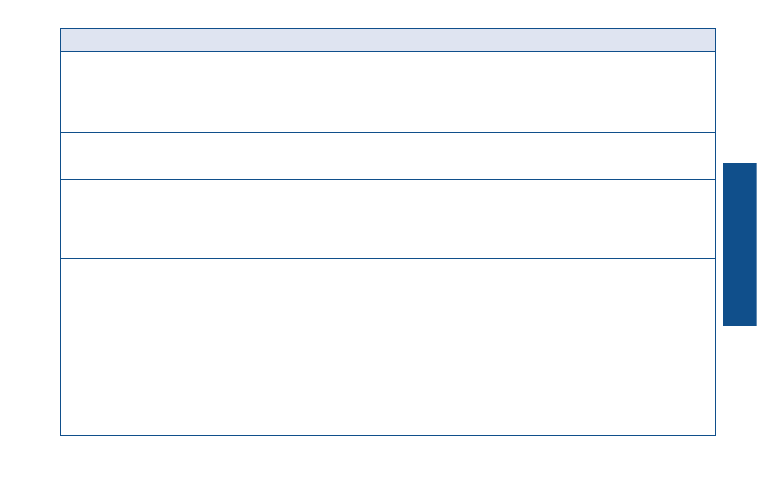Click inside the third table row
The image size is (757, 490).
(x=388, y=219)
